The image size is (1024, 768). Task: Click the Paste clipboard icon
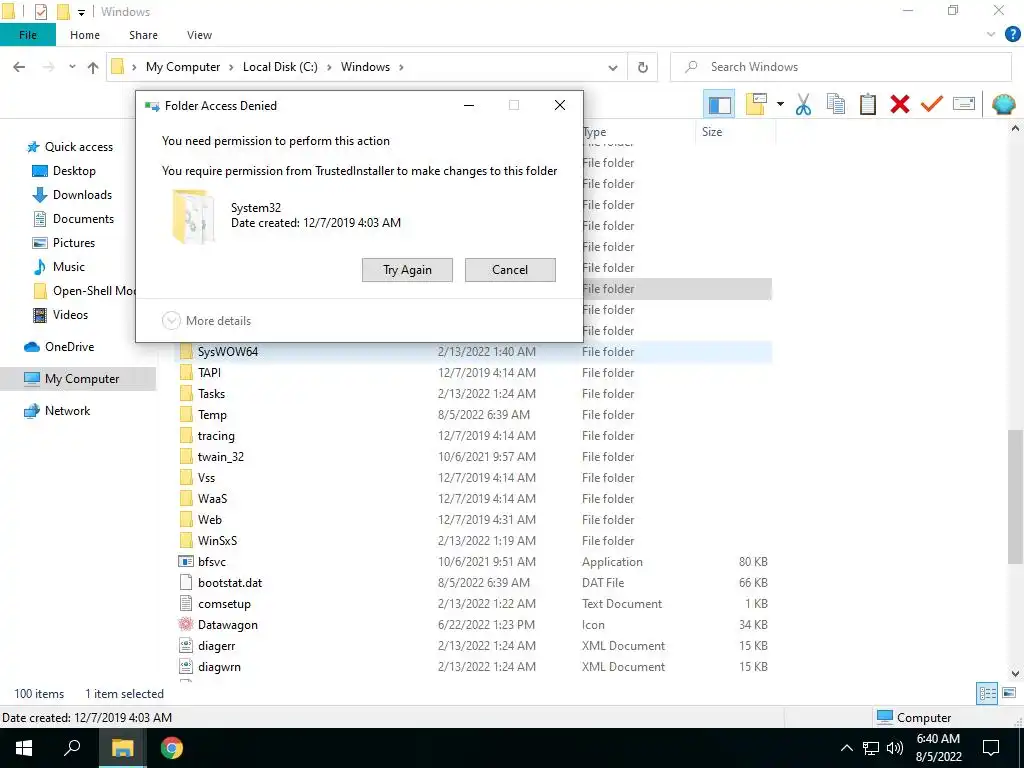click(x=868, y=104)
